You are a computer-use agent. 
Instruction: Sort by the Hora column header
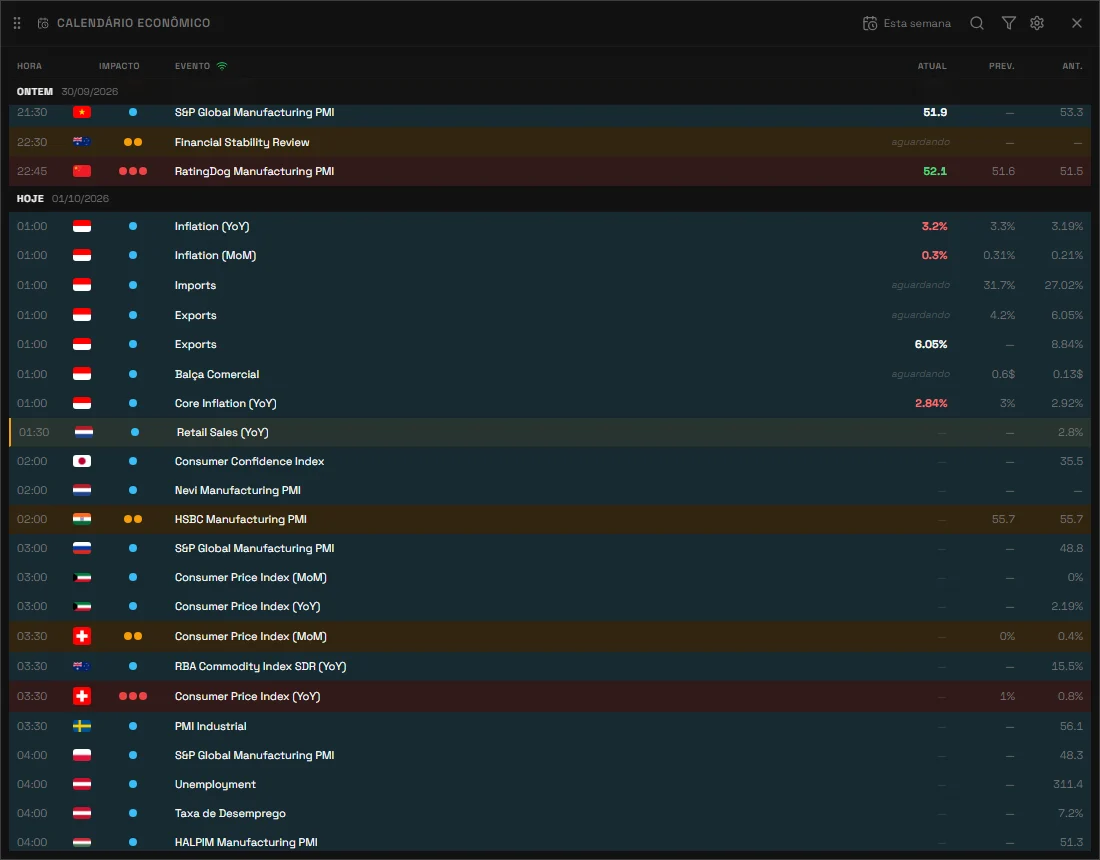coord(29,66)
